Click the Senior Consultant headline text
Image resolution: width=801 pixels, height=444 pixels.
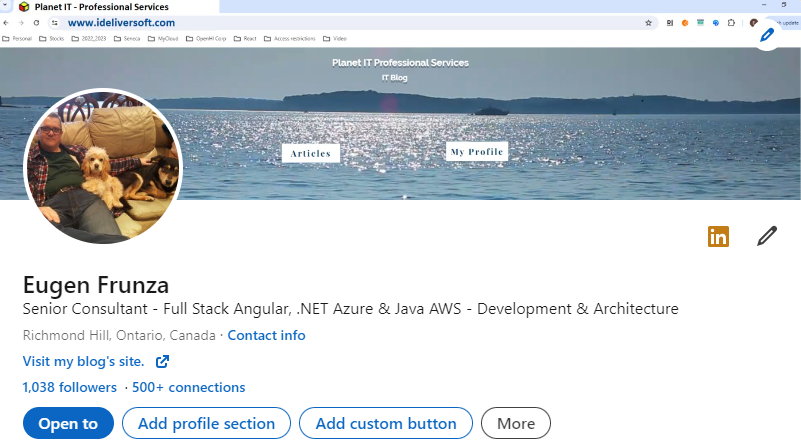coord(350,309)
